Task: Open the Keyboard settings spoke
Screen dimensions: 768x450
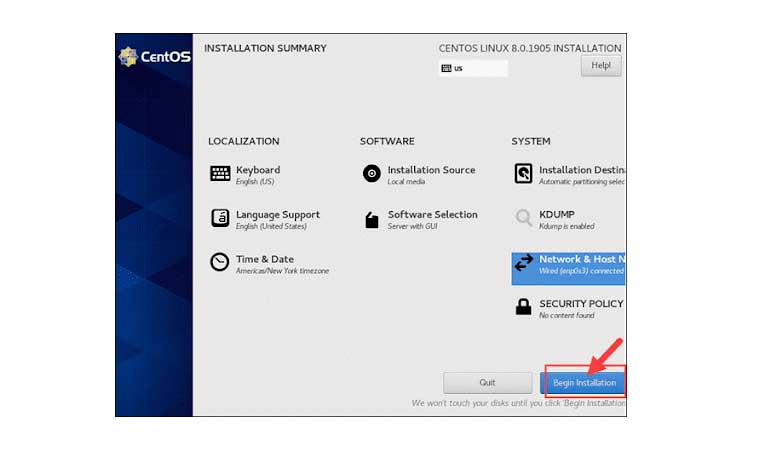Action: [x=245, y=175]
